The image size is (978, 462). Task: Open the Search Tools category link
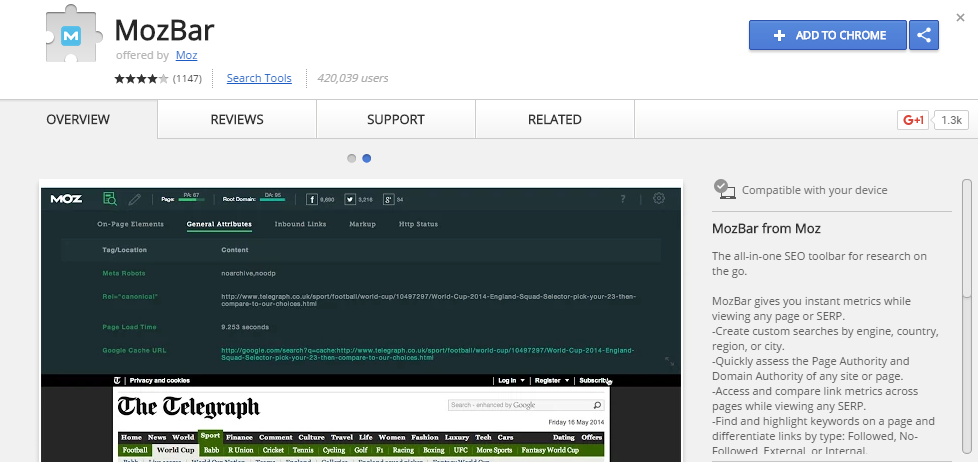pyautogui.click(x=259, y=78)
